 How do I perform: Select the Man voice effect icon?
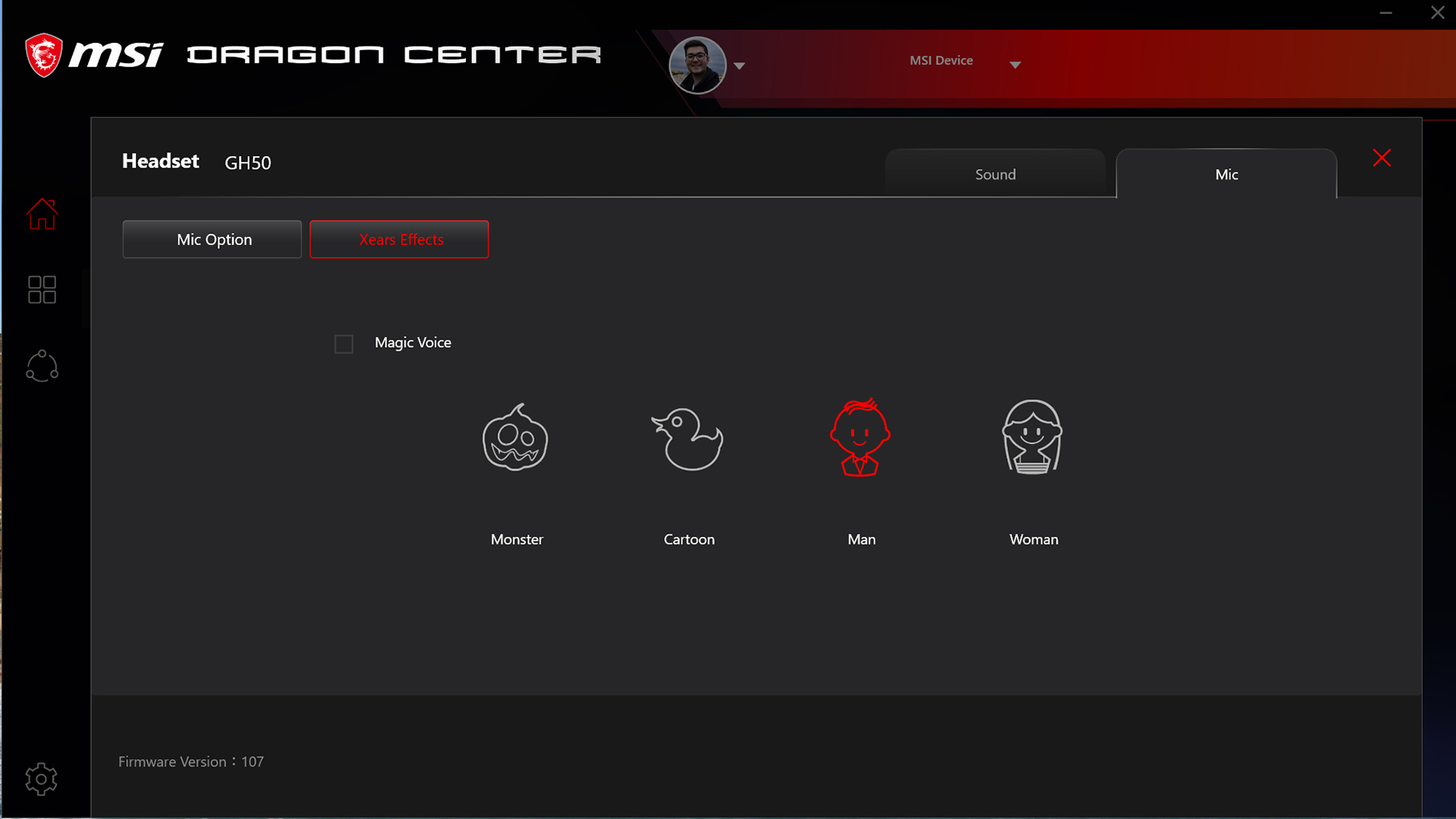pyautogui.click(x=860, y=437)
